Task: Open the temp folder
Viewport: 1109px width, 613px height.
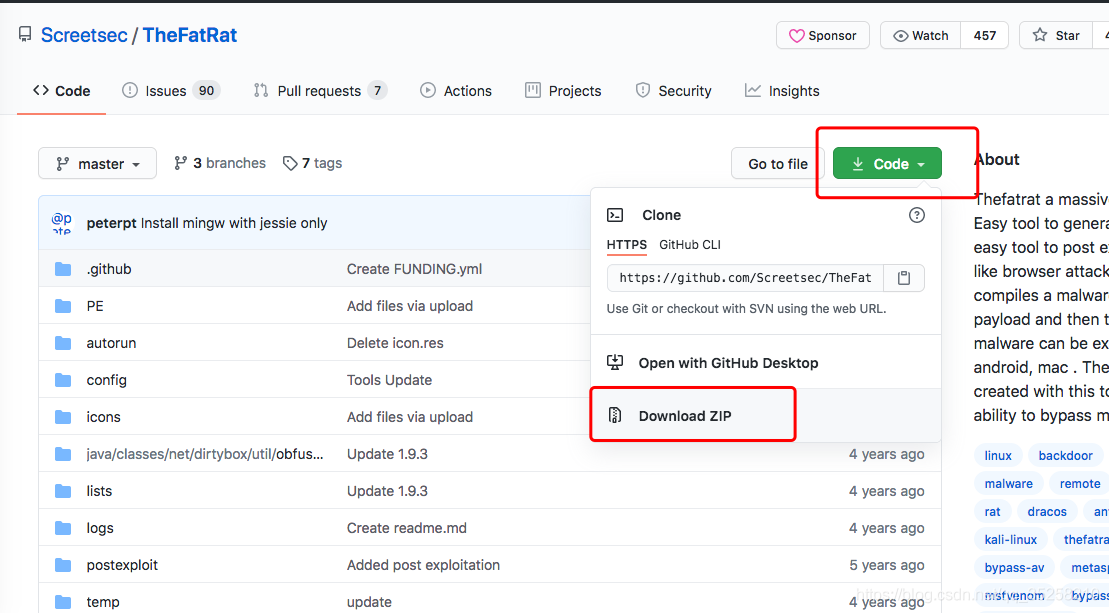Action: point(103,602)
